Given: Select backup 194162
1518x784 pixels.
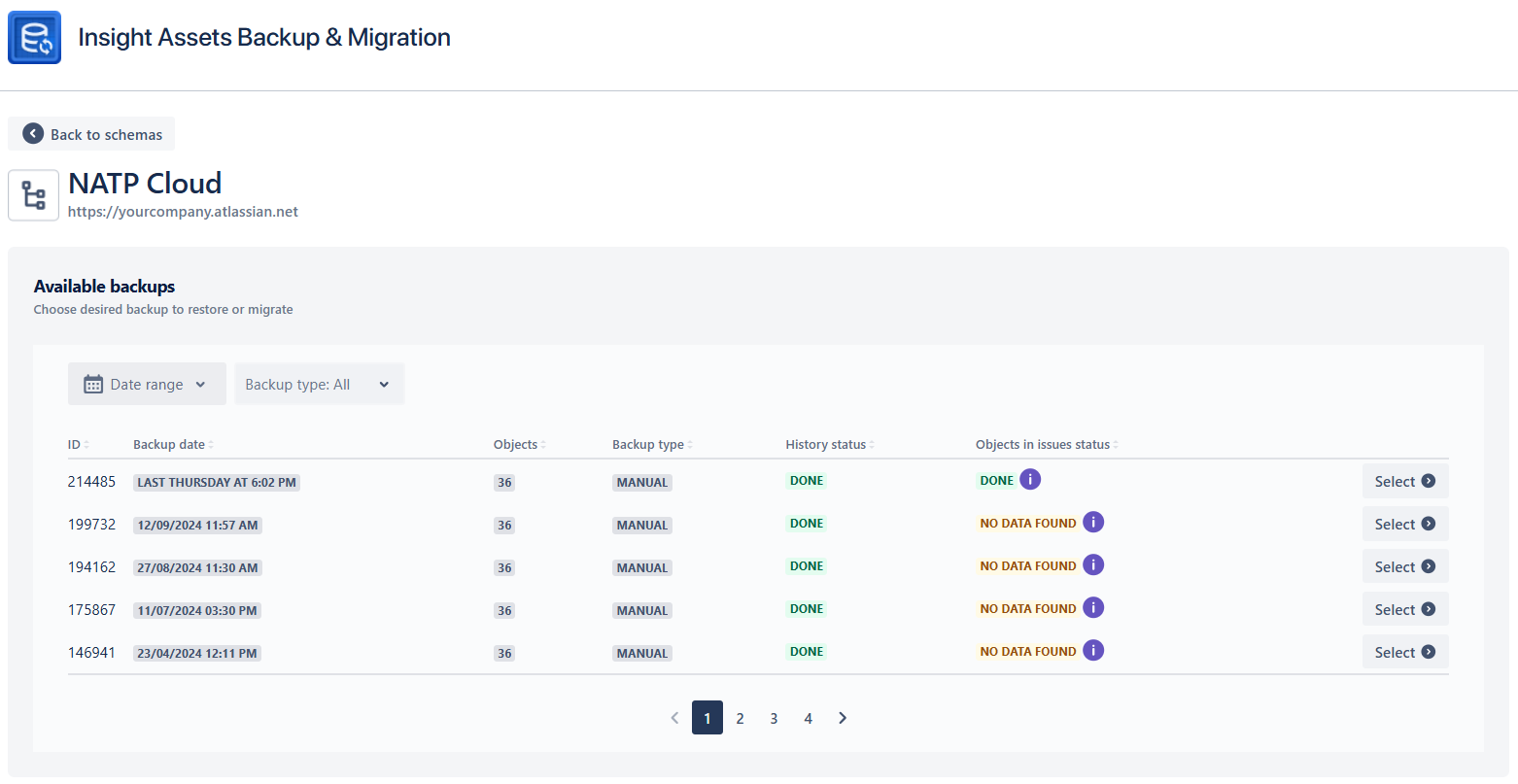Looking at the screenshot, I should coord(1405,566).
